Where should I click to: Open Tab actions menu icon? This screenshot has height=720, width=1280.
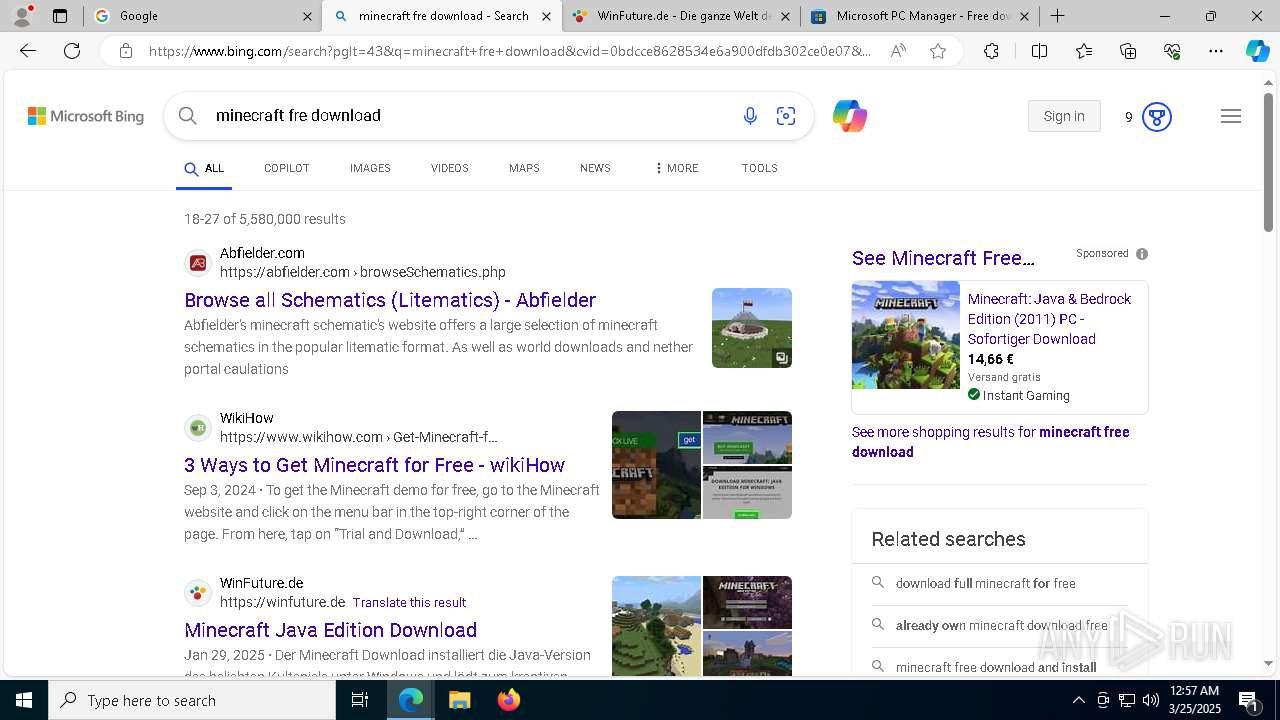60,16
